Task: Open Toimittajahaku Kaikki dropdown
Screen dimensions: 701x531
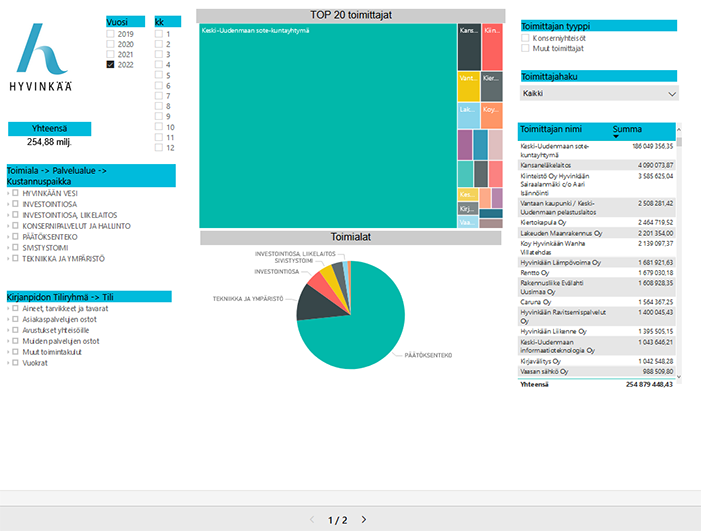Action: (599, 93)
